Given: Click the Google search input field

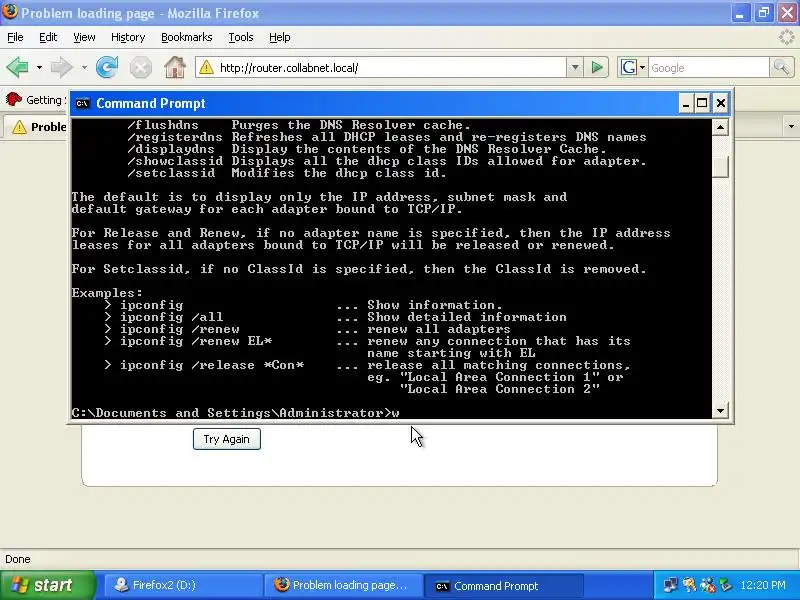Looking at the screenshot, I should tap(709, 67).
